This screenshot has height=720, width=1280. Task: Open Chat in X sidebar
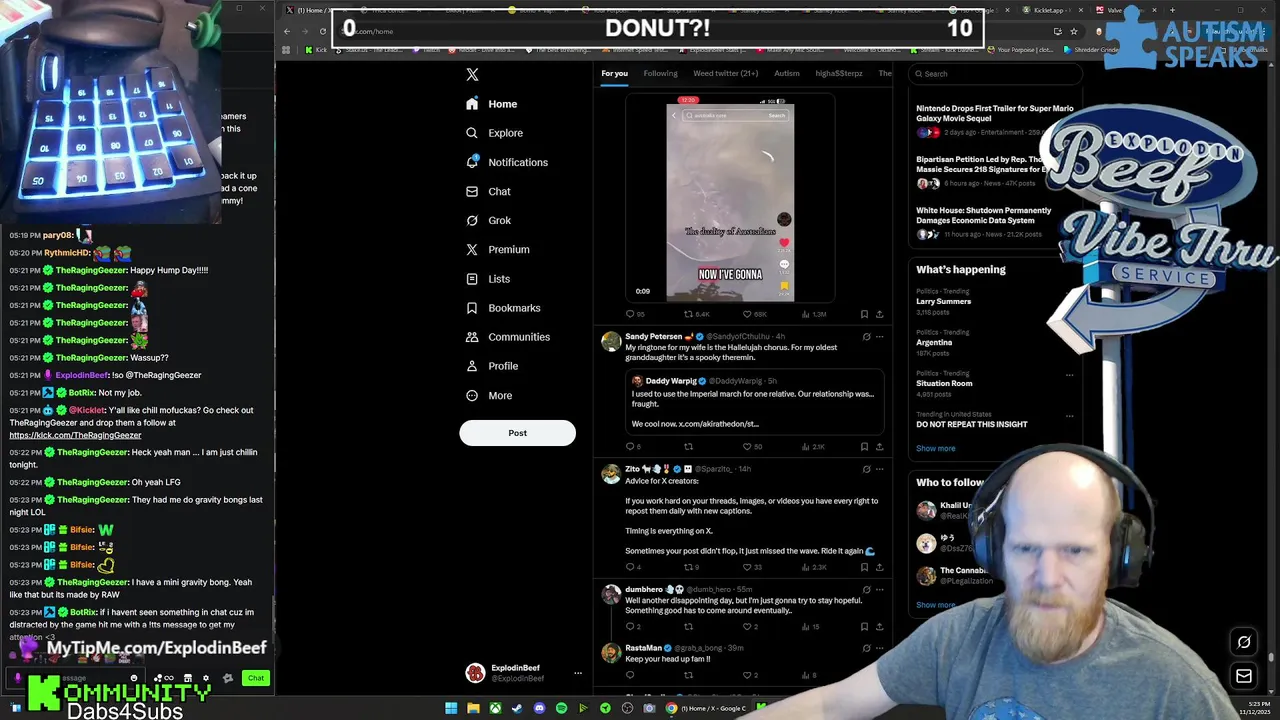click(488, 191)
